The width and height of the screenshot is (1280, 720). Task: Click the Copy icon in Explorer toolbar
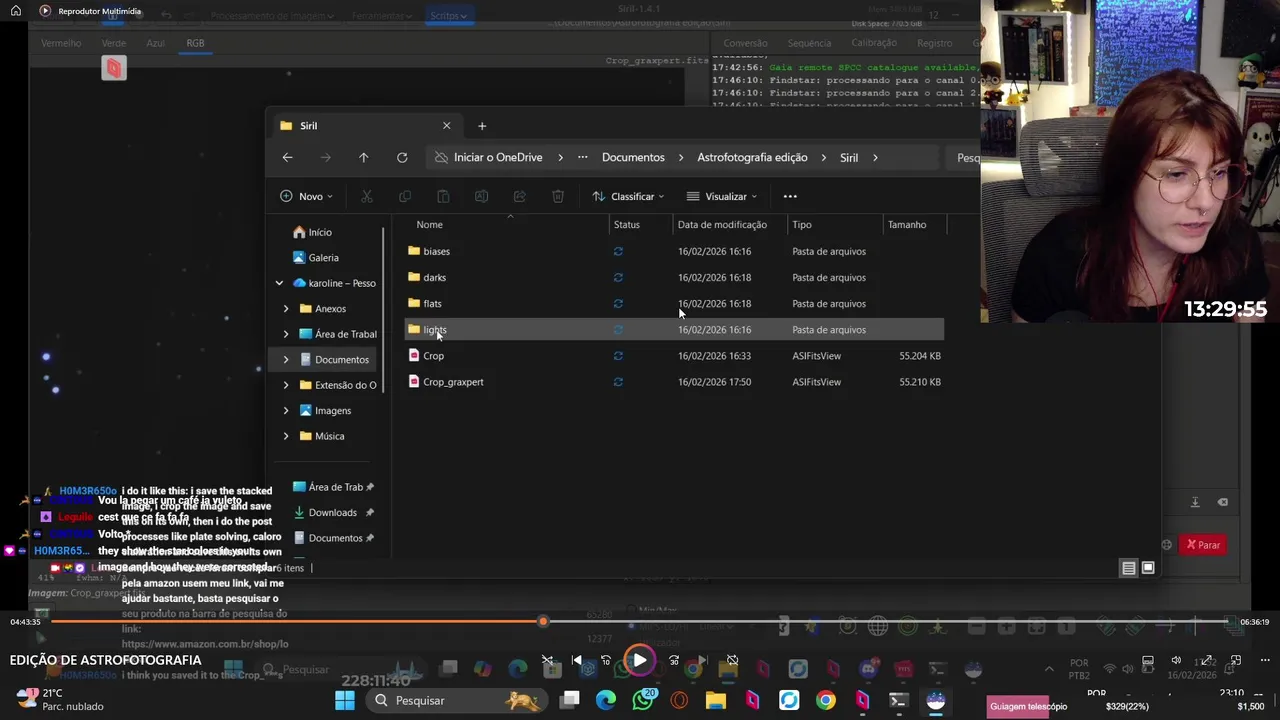(x=405, y=196)
